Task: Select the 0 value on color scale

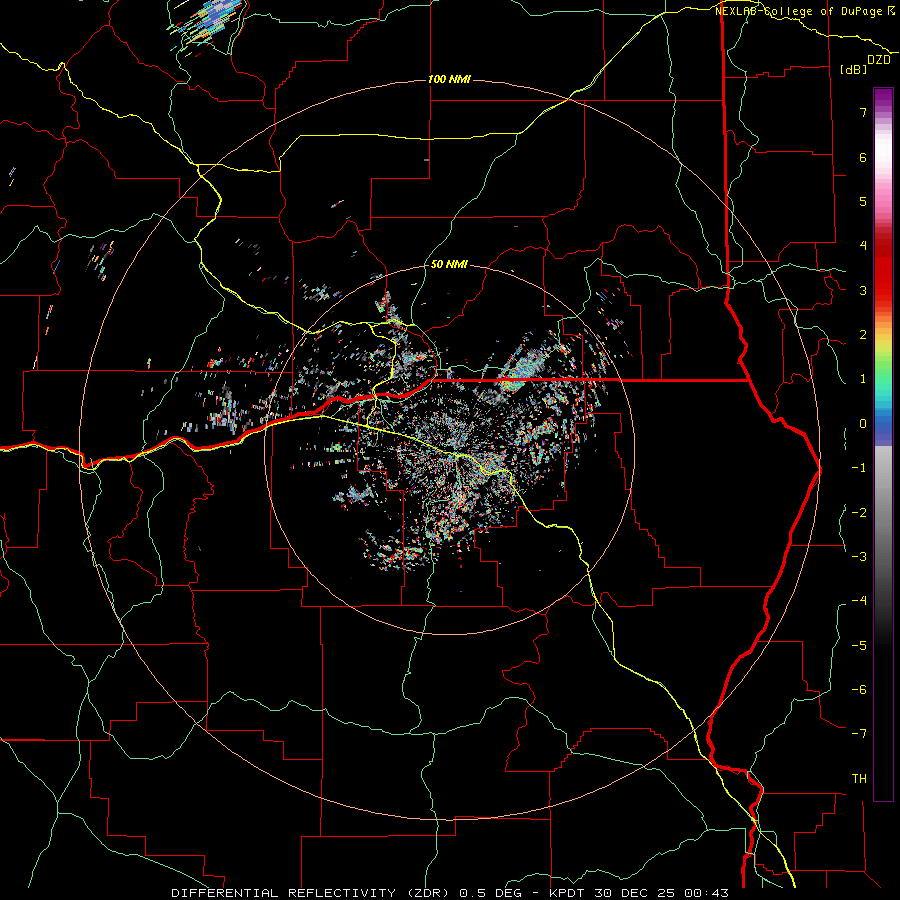Action: (x=863, y=424)
